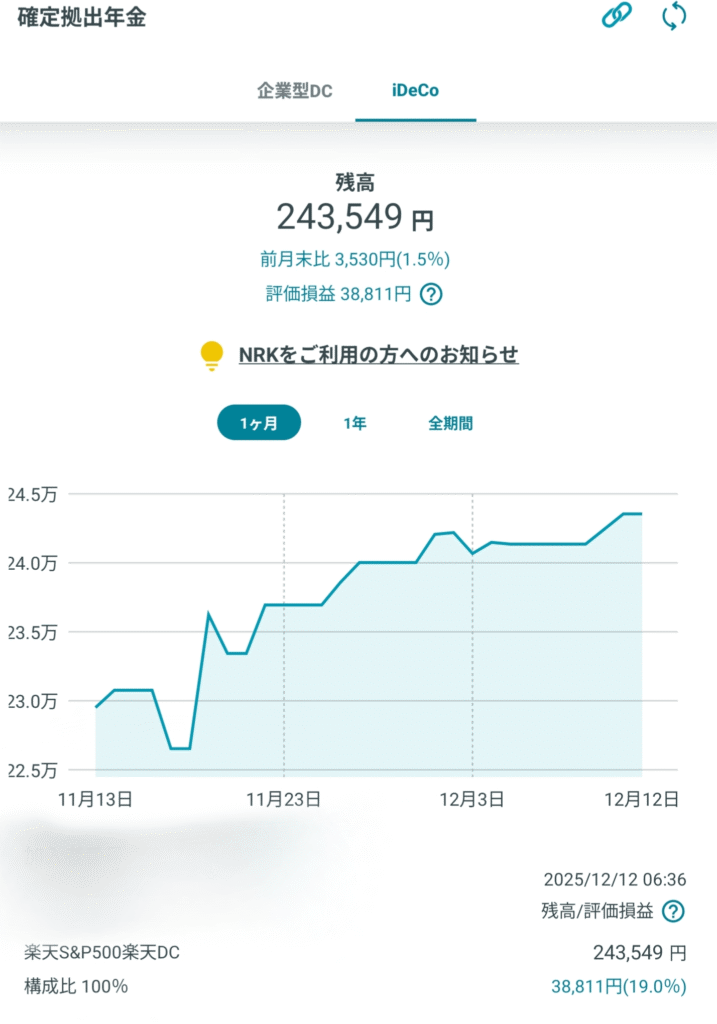
Task: Click the 楽天S&P500楽天DC fund name
Action: [x=102, y=952]
